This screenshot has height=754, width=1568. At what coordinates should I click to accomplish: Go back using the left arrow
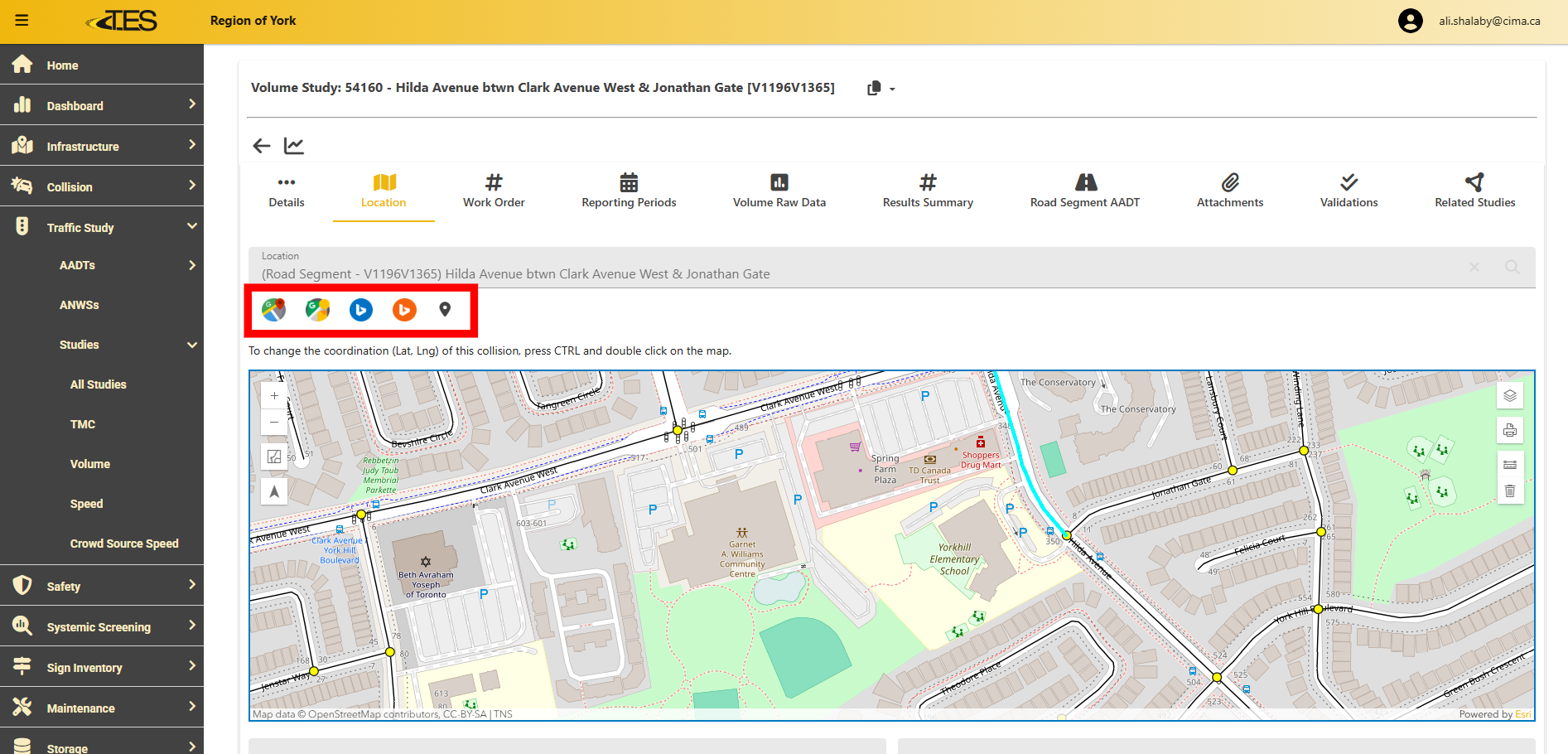point(262,146)
